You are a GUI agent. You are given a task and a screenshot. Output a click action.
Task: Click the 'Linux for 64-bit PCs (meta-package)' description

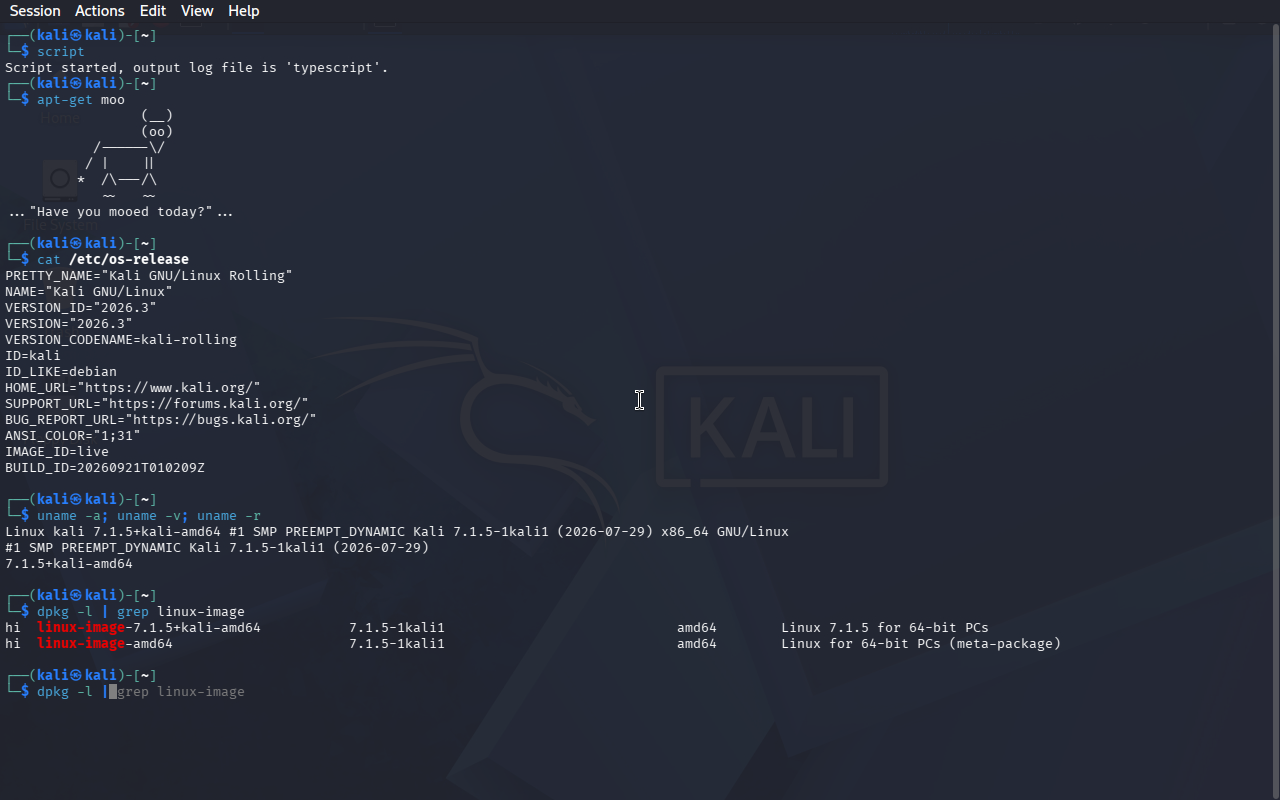(921, 643)
